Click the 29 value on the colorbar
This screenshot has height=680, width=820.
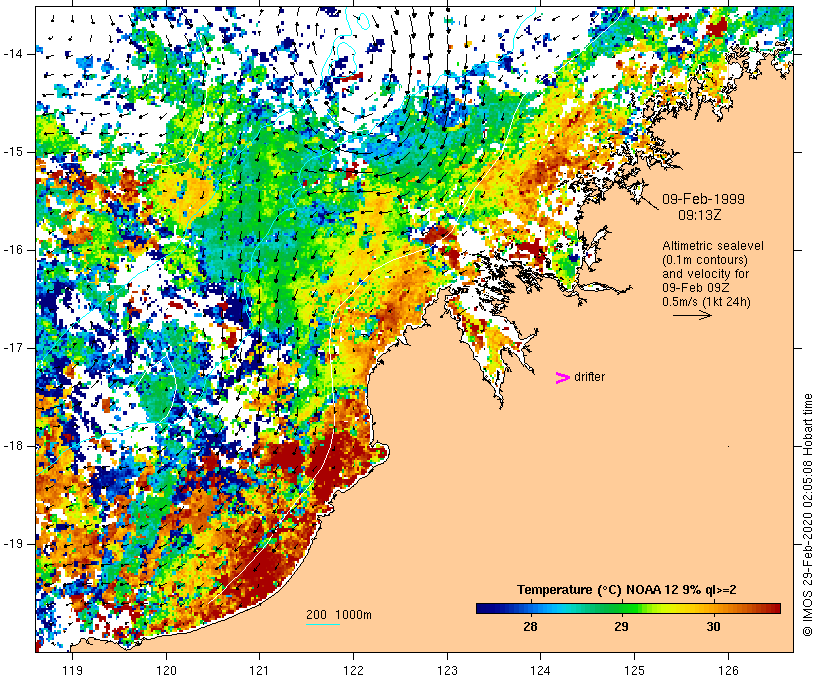(621, 626)
